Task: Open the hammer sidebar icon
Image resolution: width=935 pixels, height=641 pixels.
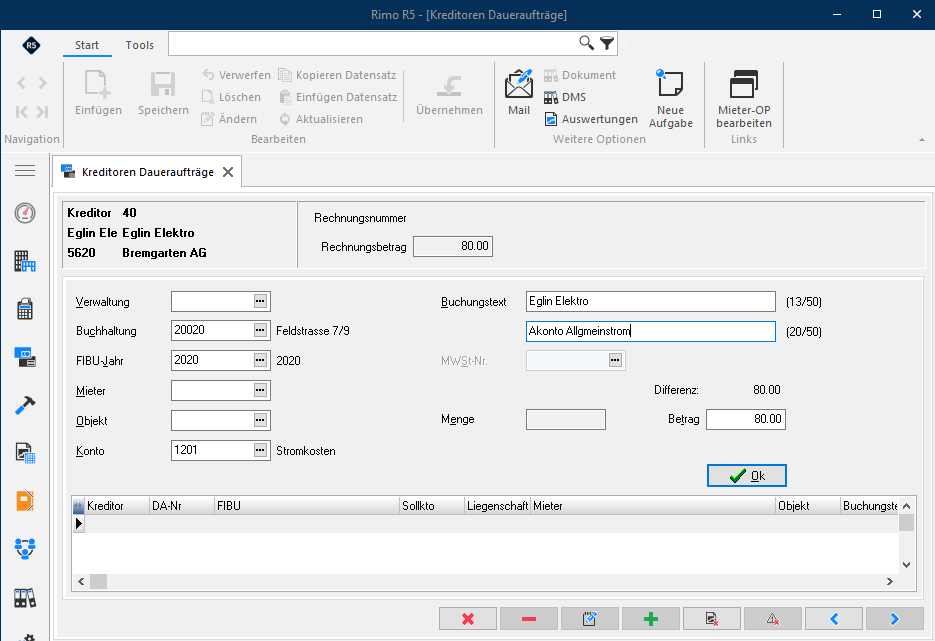Action: [x=25, y=405]
